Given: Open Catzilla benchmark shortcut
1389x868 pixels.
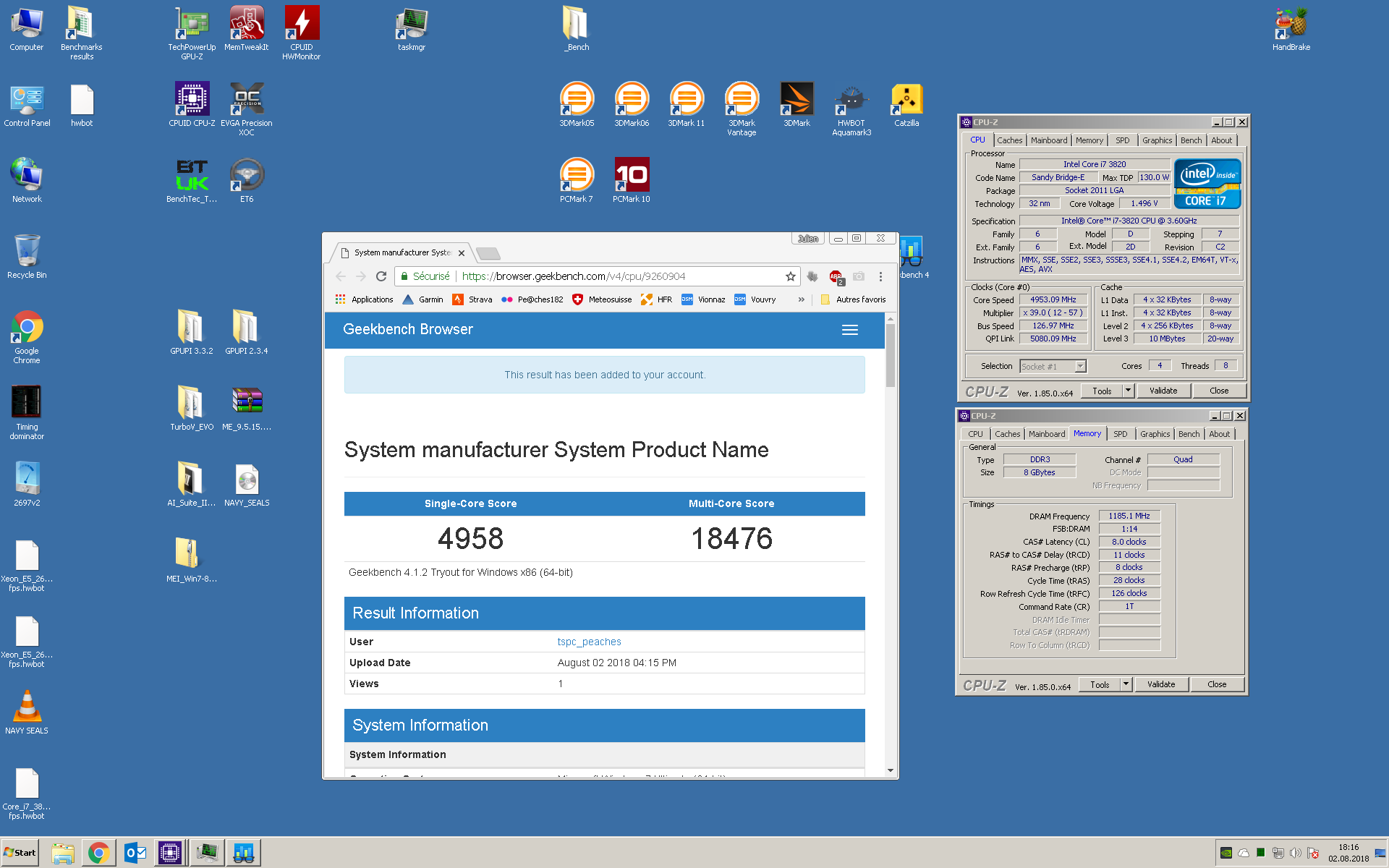Looking at the screenshot, I should (906, 105).
